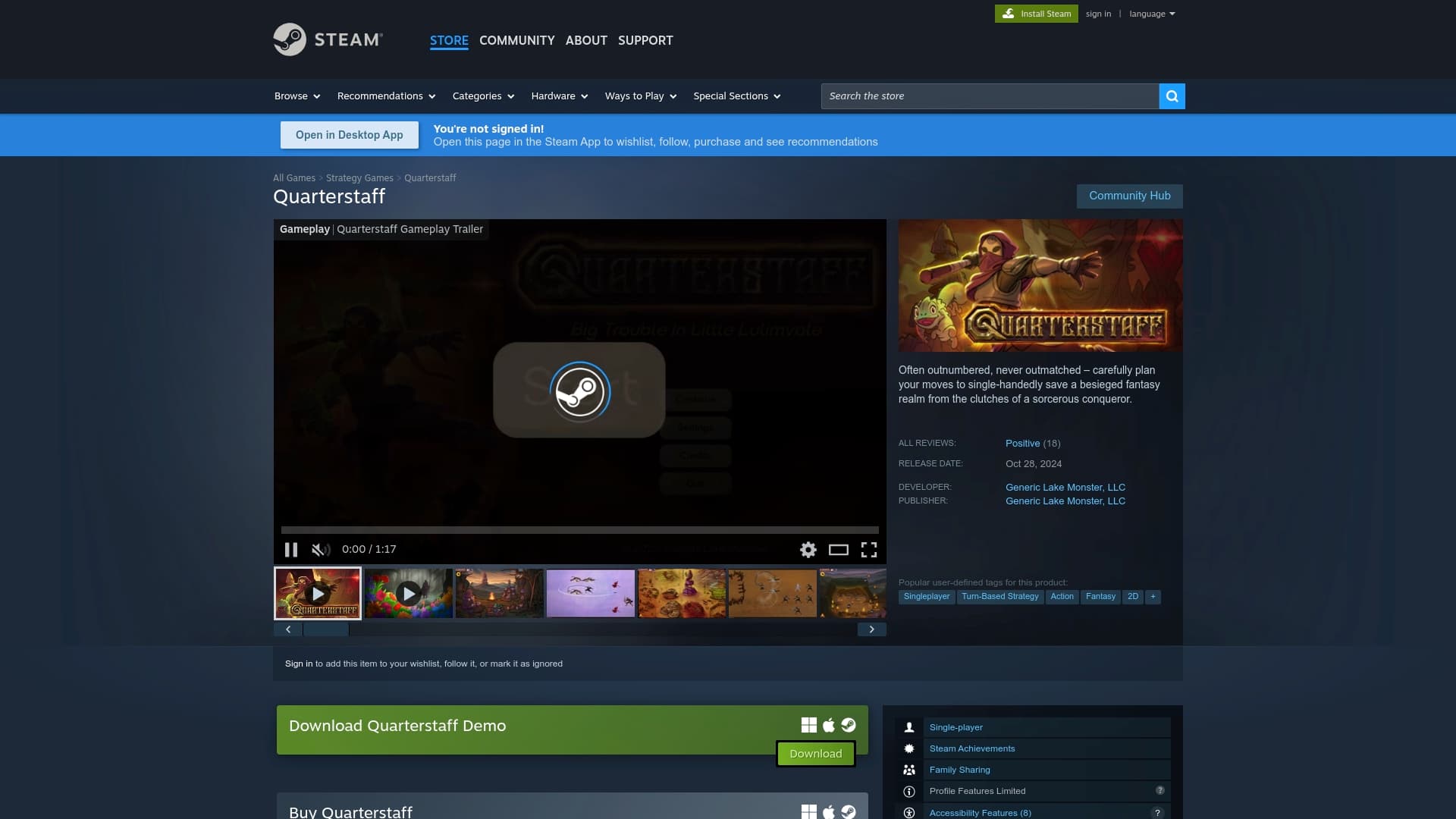Screen dimensions: 1456x819
Task: Unmute the trailer audio
Action: tap(319, 549)
